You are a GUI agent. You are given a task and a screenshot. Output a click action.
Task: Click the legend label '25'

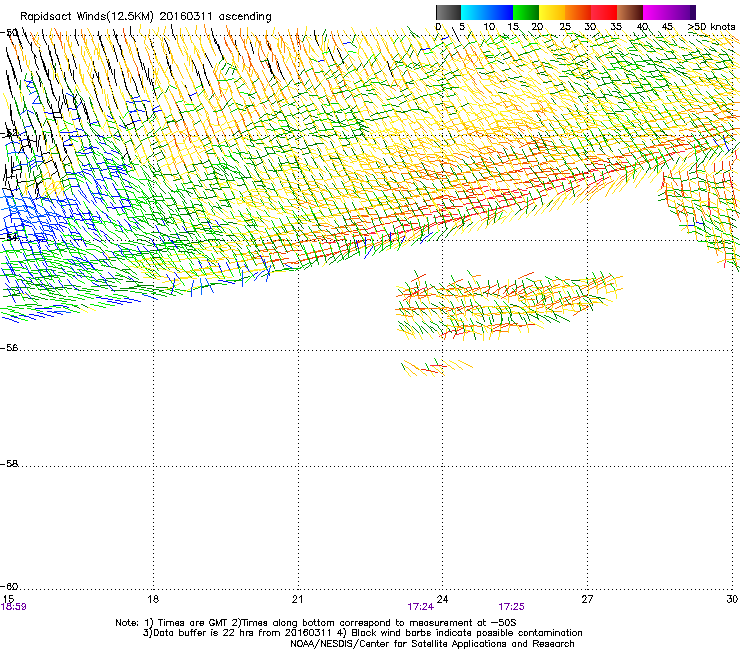click(565, 27)
